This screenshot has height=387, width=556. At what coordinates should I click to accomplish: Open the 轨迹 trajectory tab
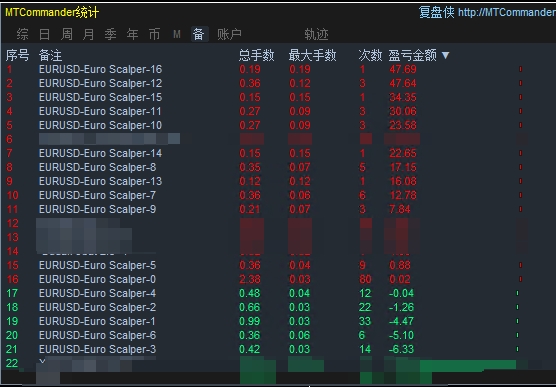(x=316, y=34)
